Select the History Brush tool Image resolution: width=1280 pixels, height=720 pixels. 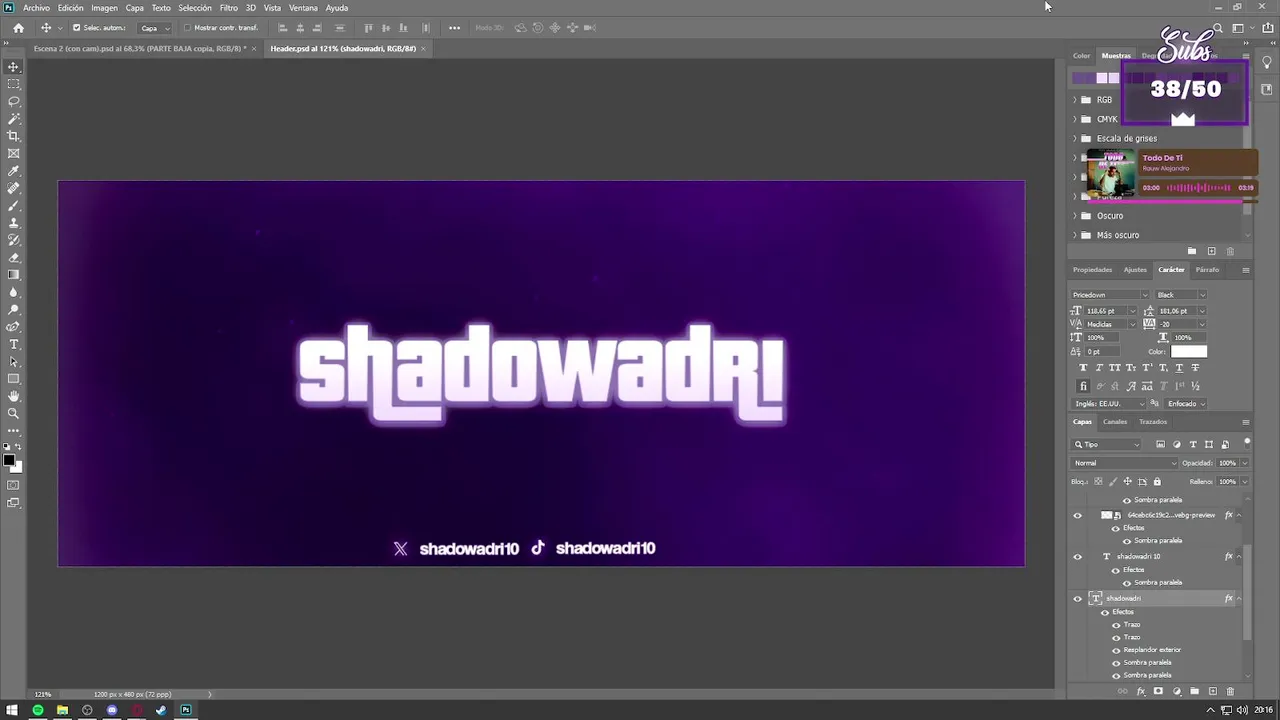click(x=13, y=240)
